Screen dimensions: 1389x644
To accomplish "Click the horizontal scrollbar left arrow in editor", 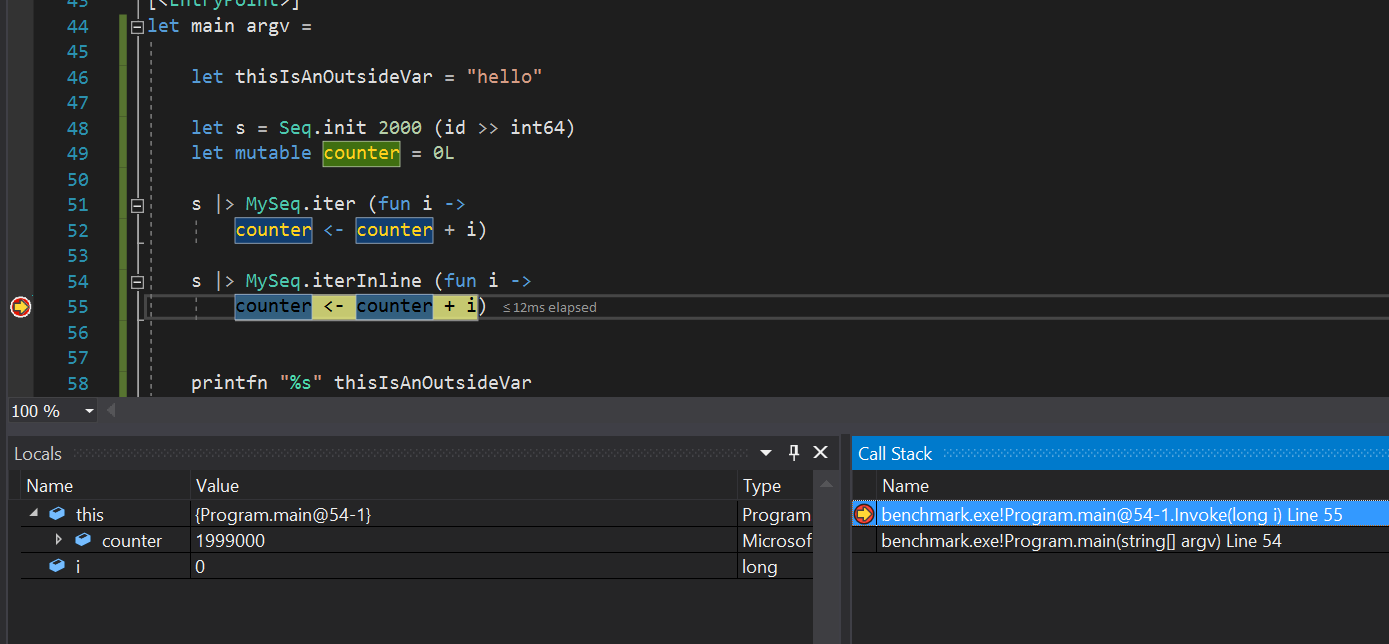I will (x=110, y=411).
